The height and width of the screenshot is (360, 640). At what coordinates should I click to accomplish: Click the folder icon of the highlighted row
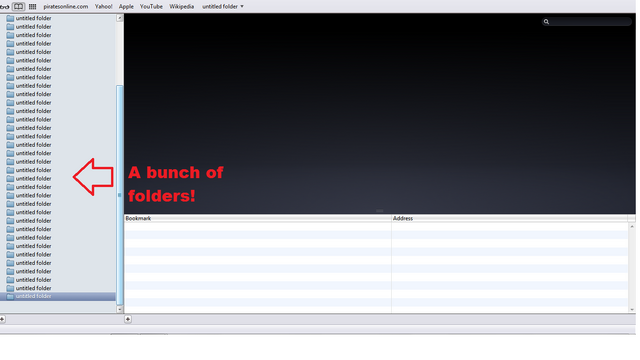10,296
